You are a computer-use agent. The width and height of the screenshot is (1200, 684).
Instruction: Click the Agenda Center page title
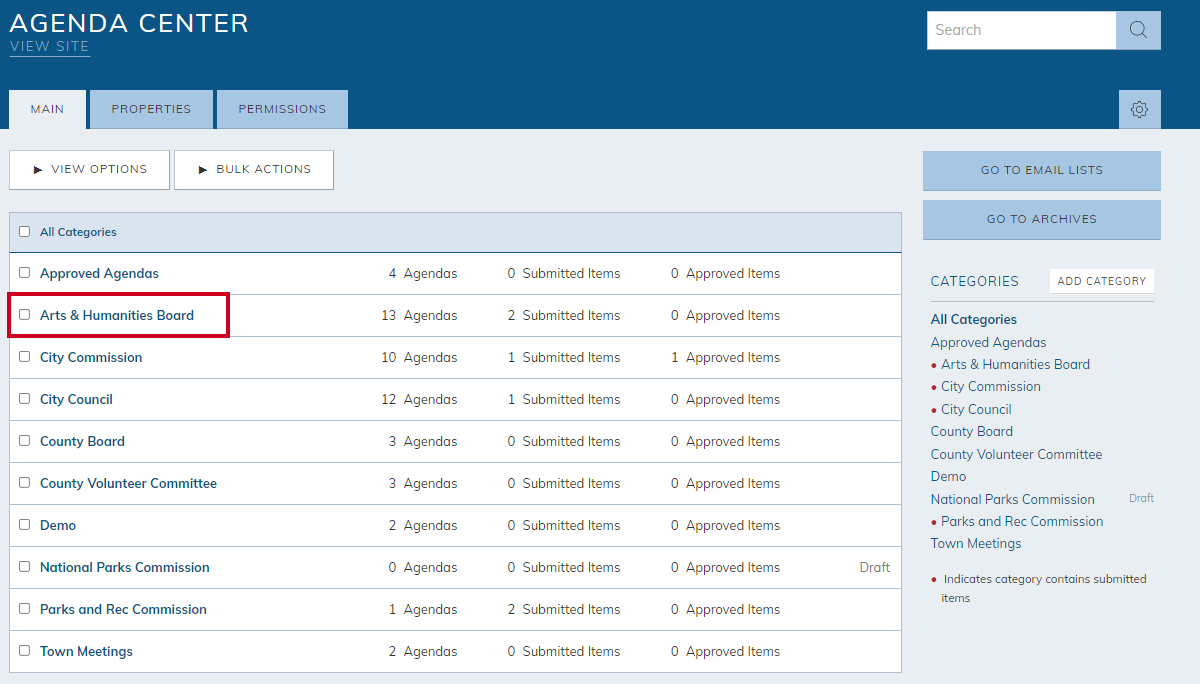coord(129,23)
